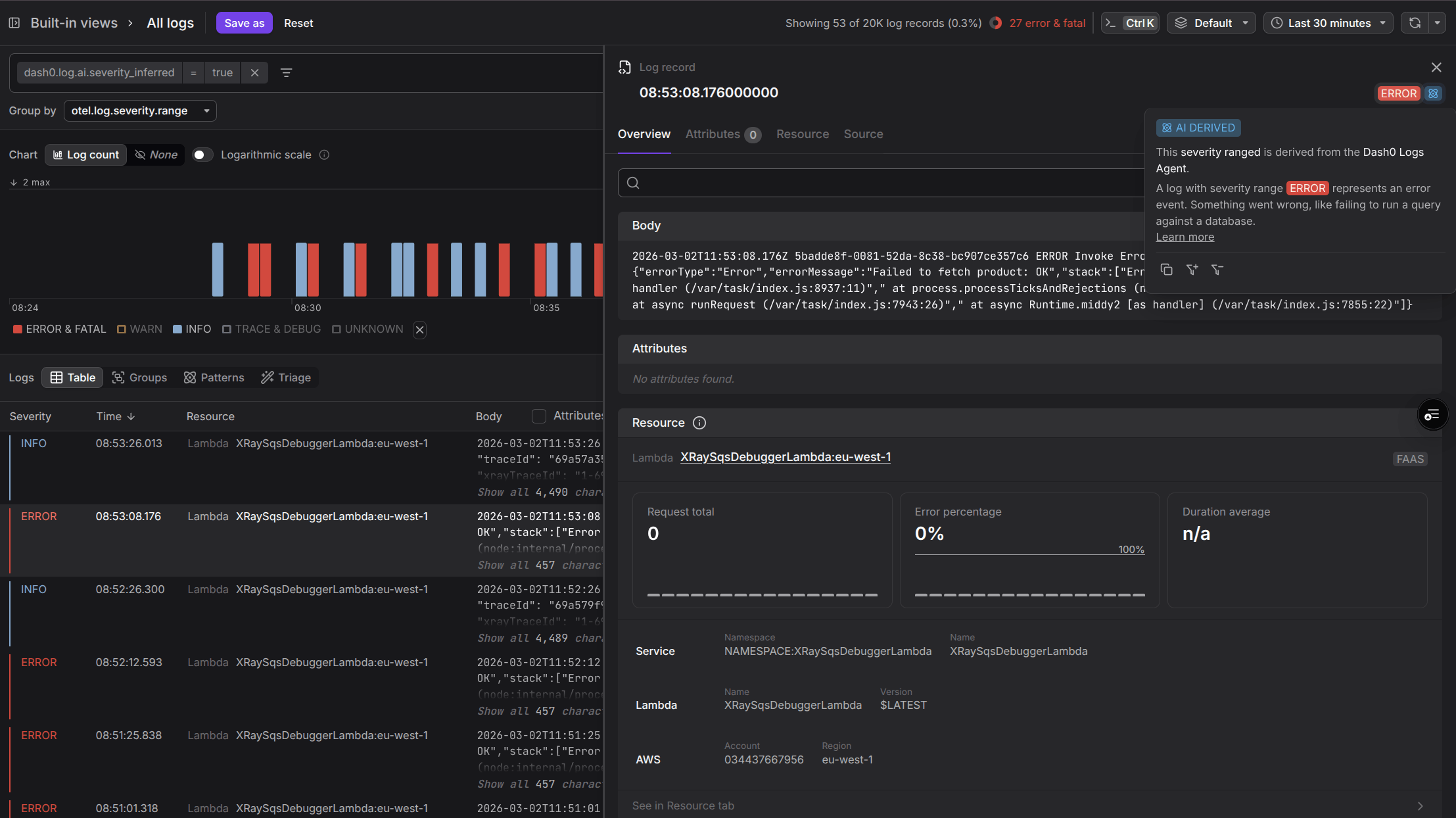Enable Logarithmic scale for the chart
Image resolution: width=1456 pixels, height=818 pixels.
pyautogui.click(x=202, y=155)
